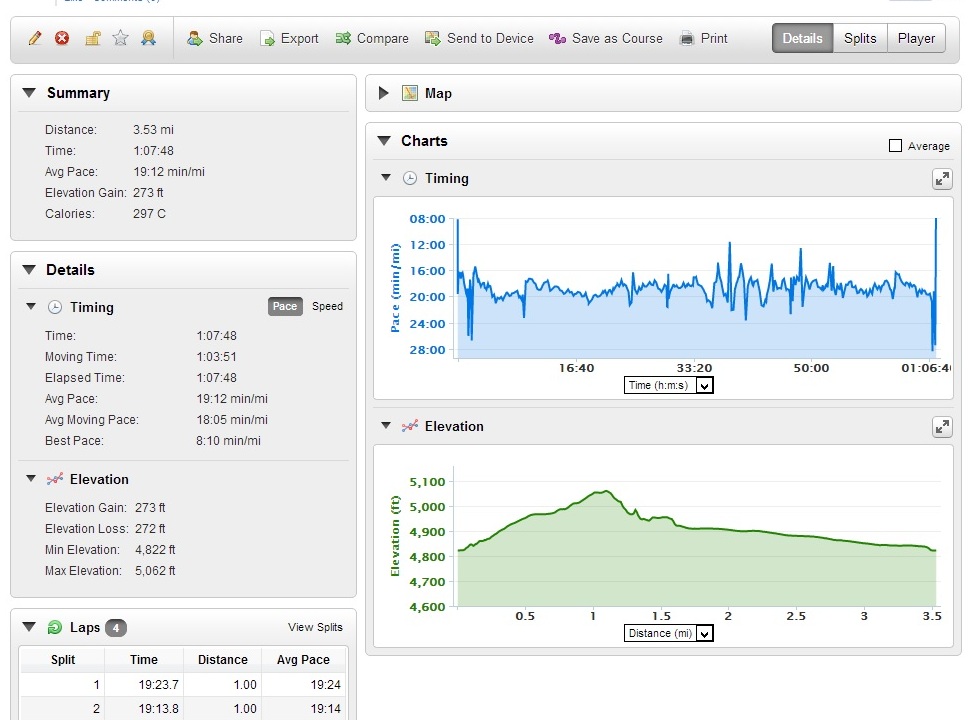This screenshot has height=720, width=979.
Task: Click the Print toolbar button
Action: (x=703, y=39)
